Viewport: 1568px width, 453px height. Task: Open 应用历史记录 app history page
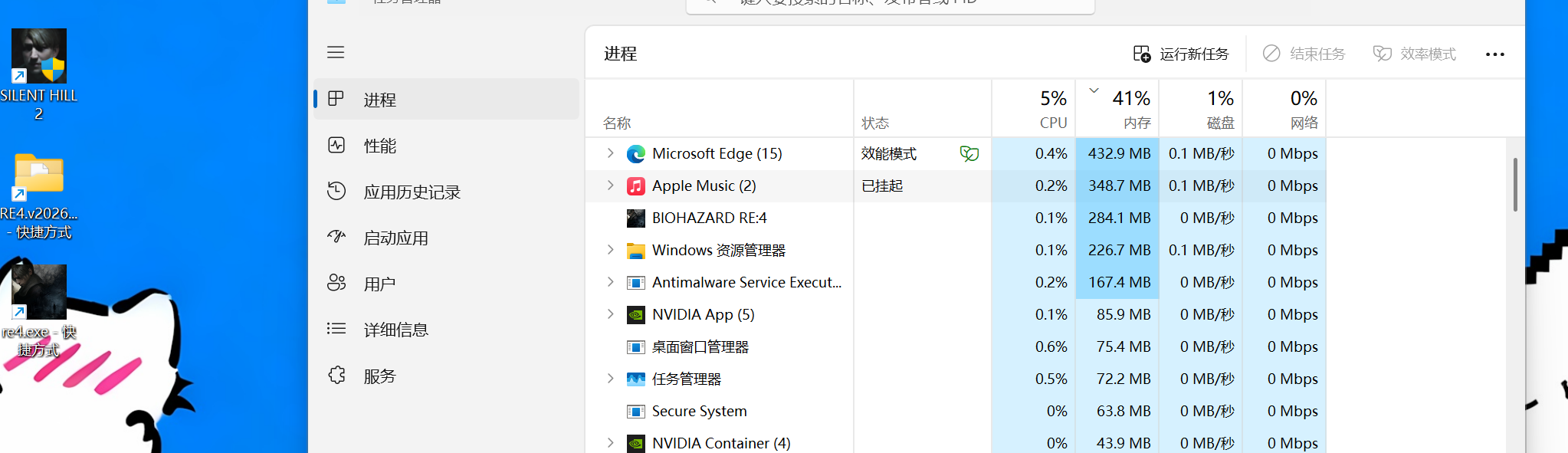(x=412, y=192)
